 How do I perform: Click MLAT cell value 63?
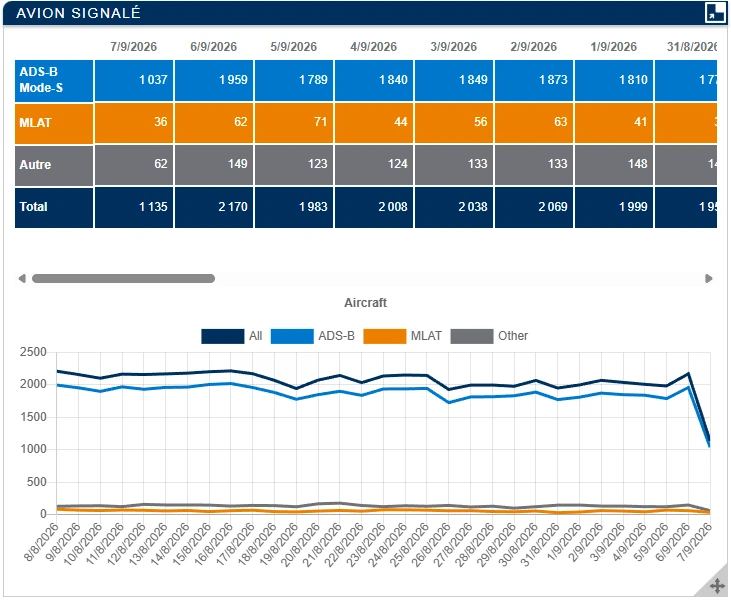click(534, 123)
